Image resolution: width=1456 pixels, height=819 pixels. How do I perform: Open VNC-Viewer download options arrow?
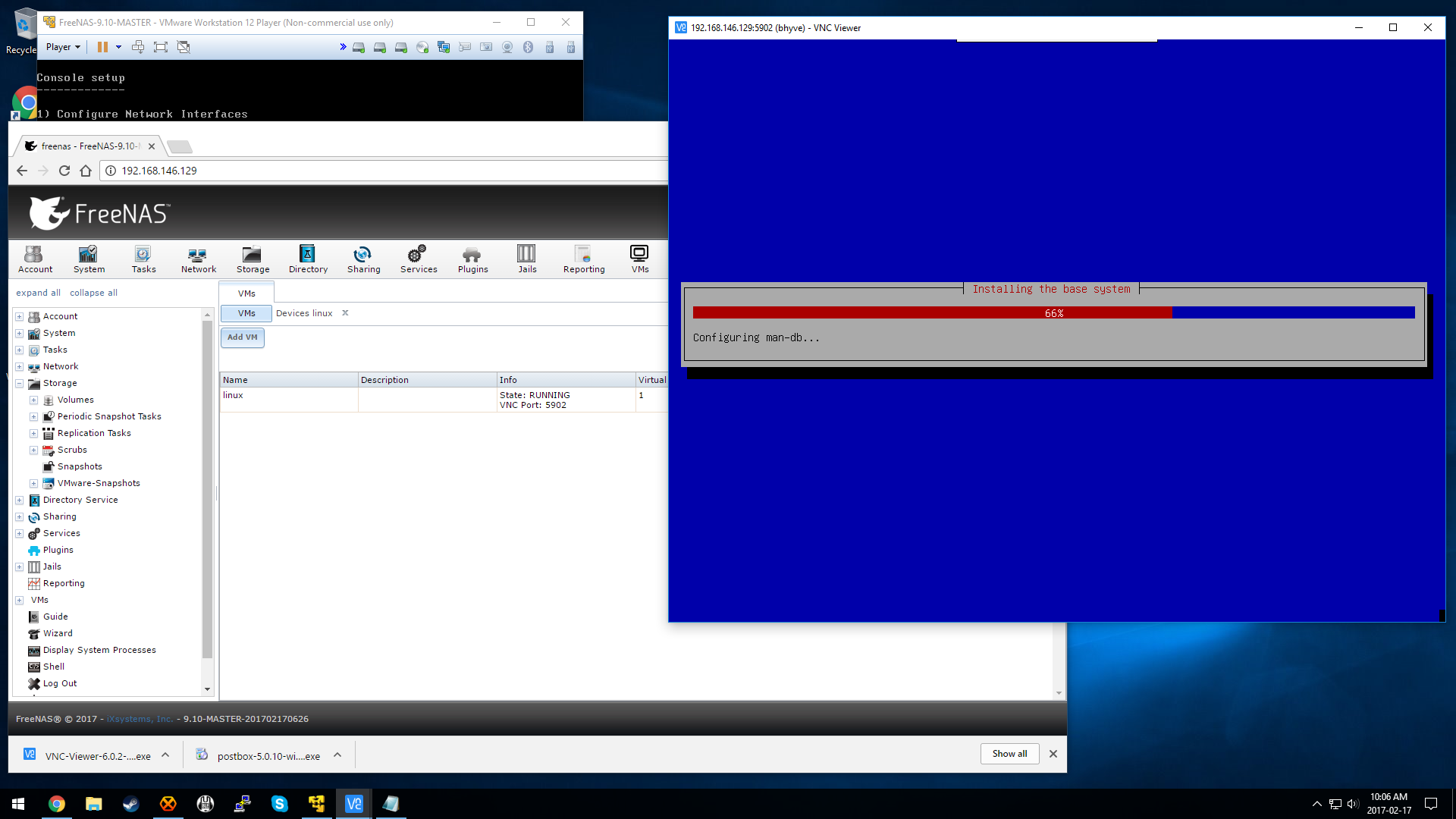(165, 755)
